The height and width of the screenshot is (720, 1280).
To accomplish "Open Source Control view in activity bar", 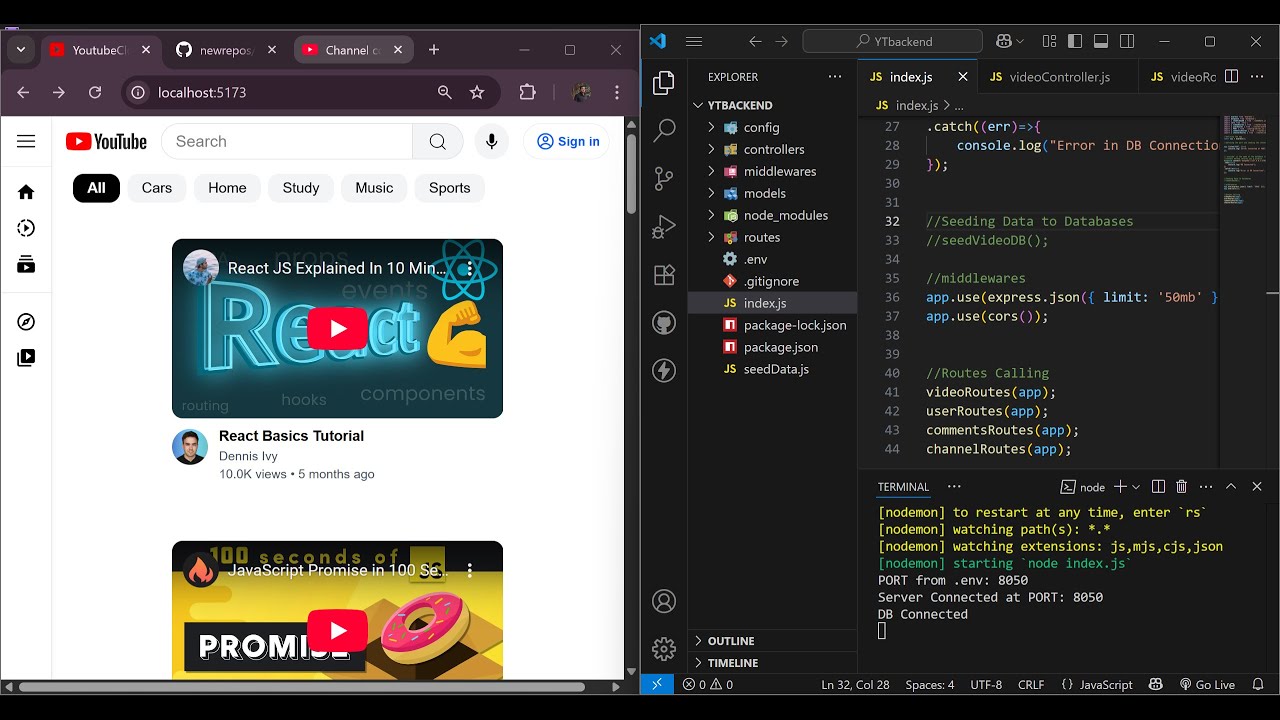I will pyautogui.click(x=664, y=179).
